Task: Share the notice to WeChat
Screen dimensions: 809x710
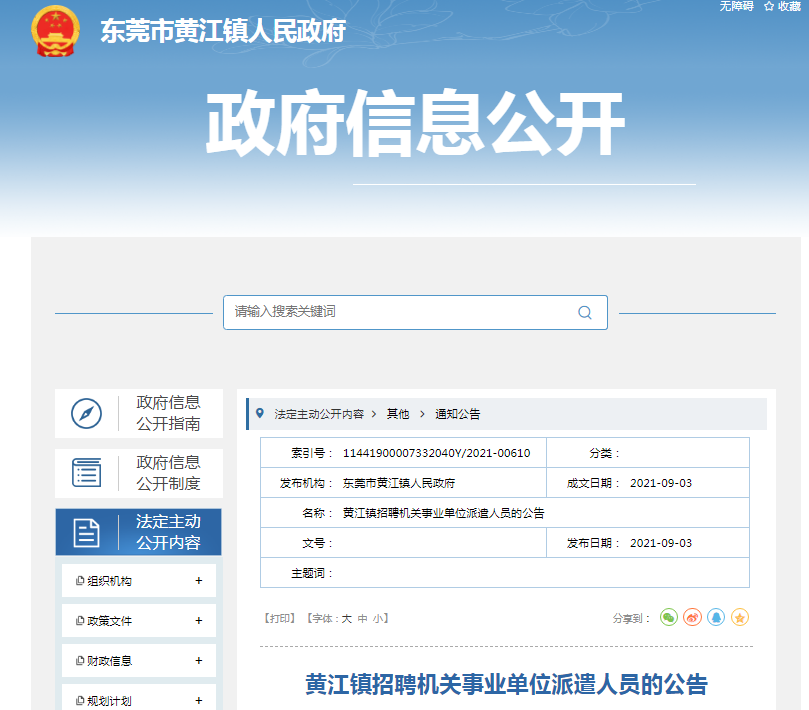Action: [669, 618]
